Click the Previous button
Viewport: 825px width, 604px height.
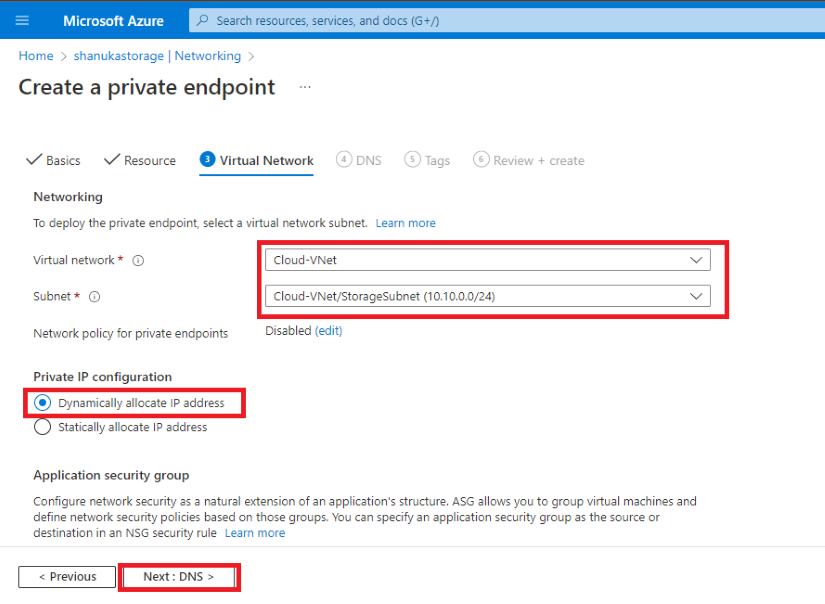67,577
